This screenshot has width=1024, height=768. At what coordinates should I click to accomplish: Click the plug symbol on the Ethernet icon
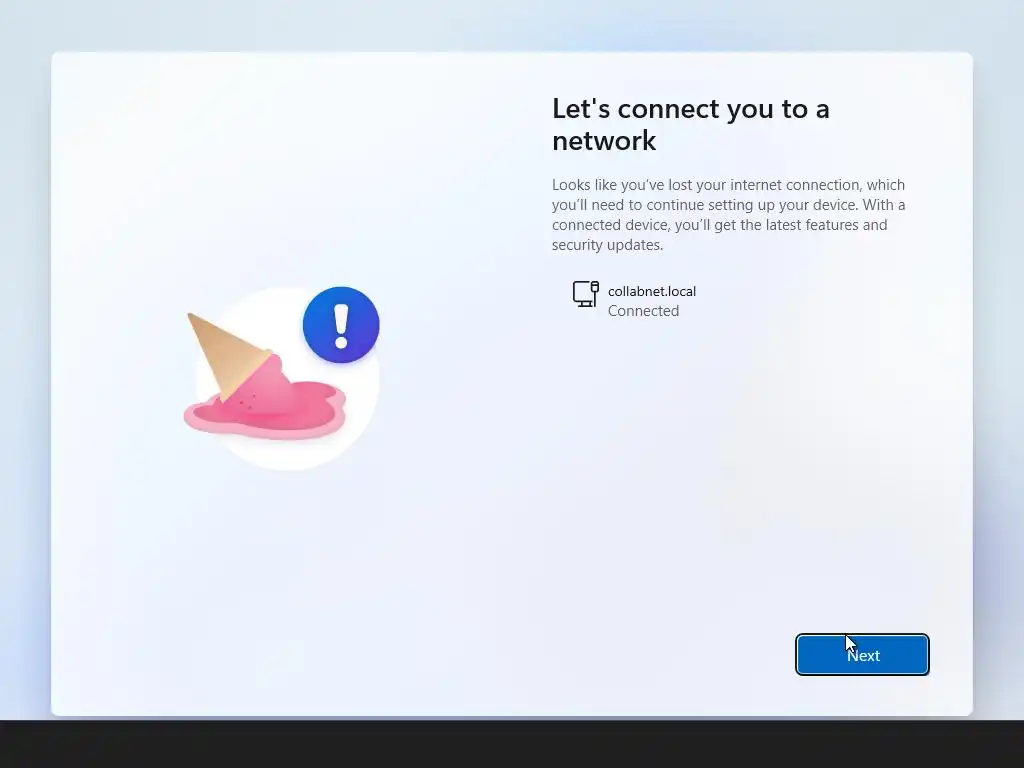click(x=594, y=289)
